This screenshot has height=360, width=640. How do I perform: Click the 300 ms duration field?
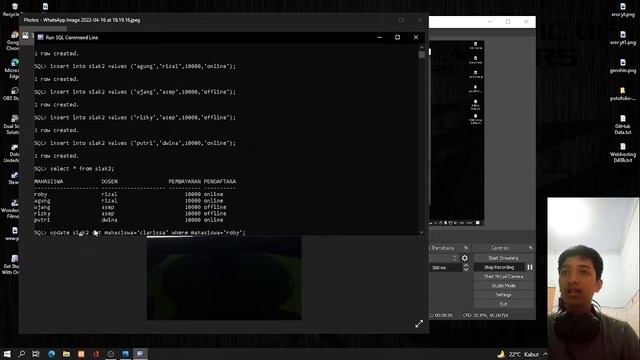click(x=445, y=268)
